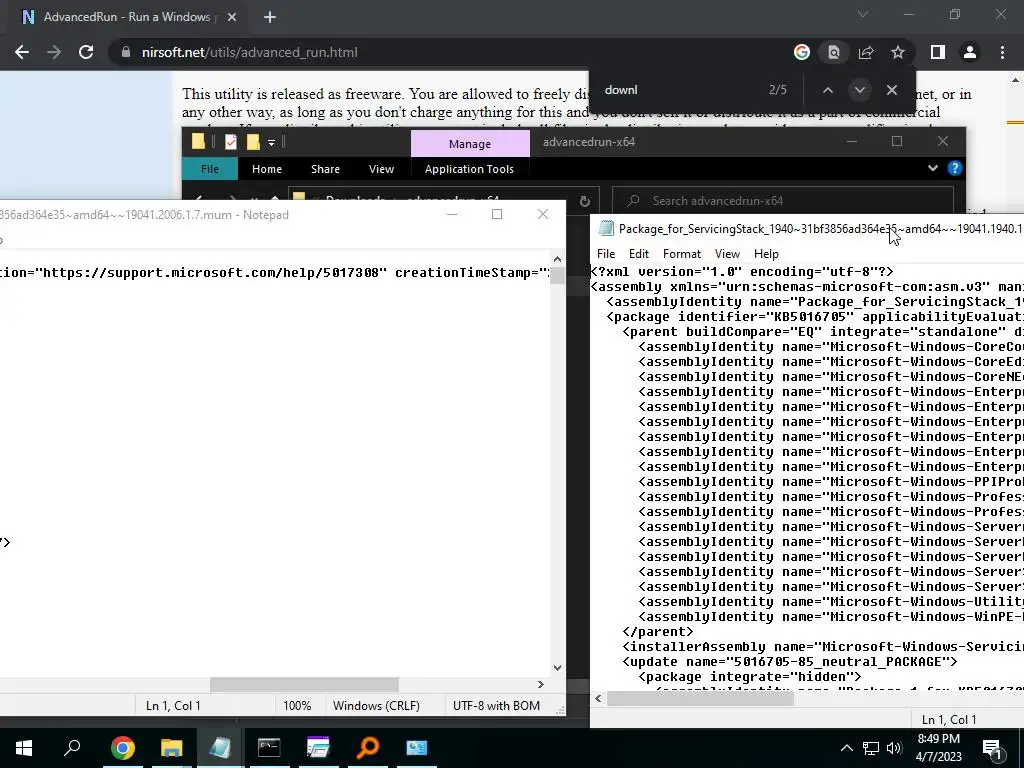The height and width of the screenshot is (768, 1024).
Task: Click the find-in-page icon in the address bar
Action: click(833, 52)
